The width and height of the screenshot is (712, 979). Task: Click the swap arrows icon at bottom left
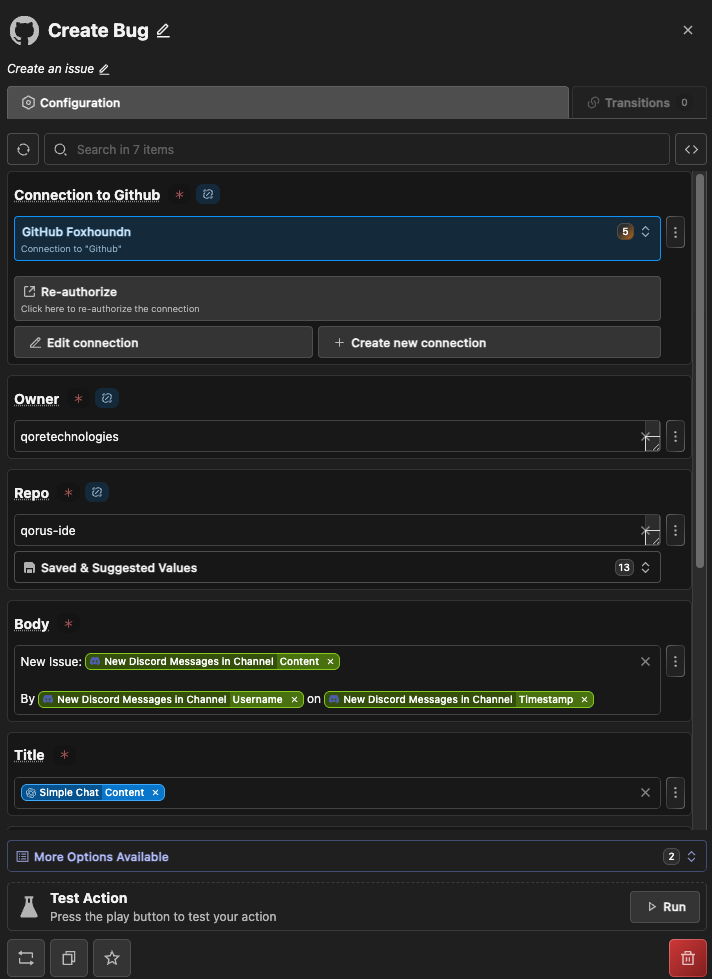(x=25, y=958)
